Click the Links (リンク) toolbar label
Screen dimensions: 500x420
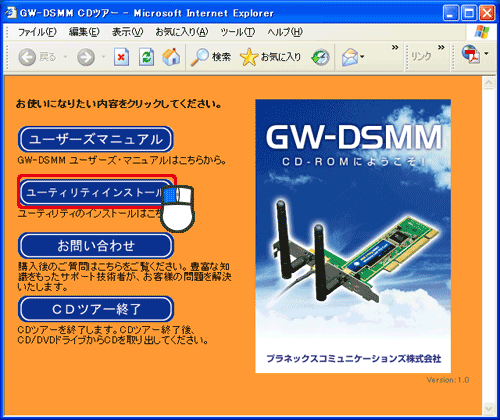pos(421,56)
